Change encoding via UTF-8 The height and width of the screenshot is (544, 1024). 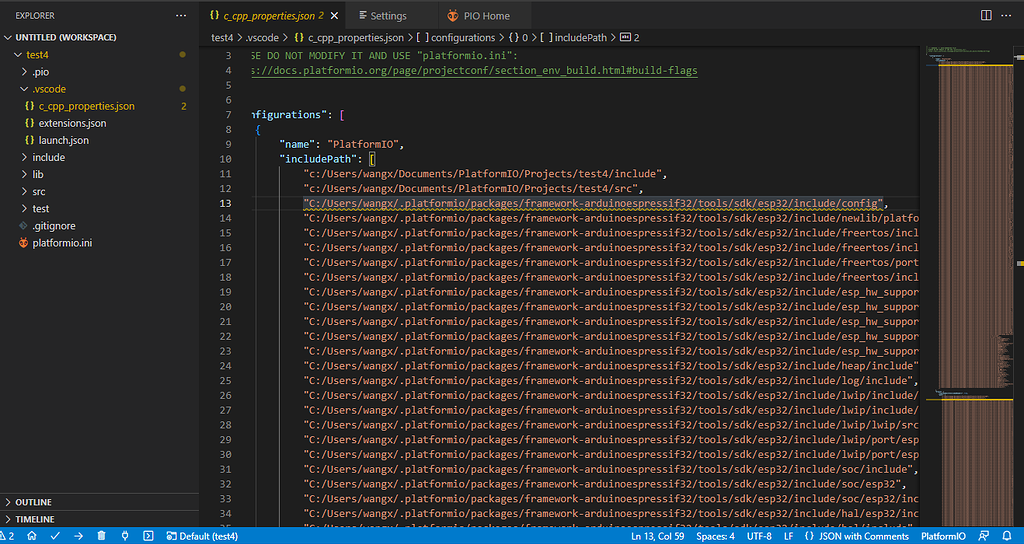[759, 536]
